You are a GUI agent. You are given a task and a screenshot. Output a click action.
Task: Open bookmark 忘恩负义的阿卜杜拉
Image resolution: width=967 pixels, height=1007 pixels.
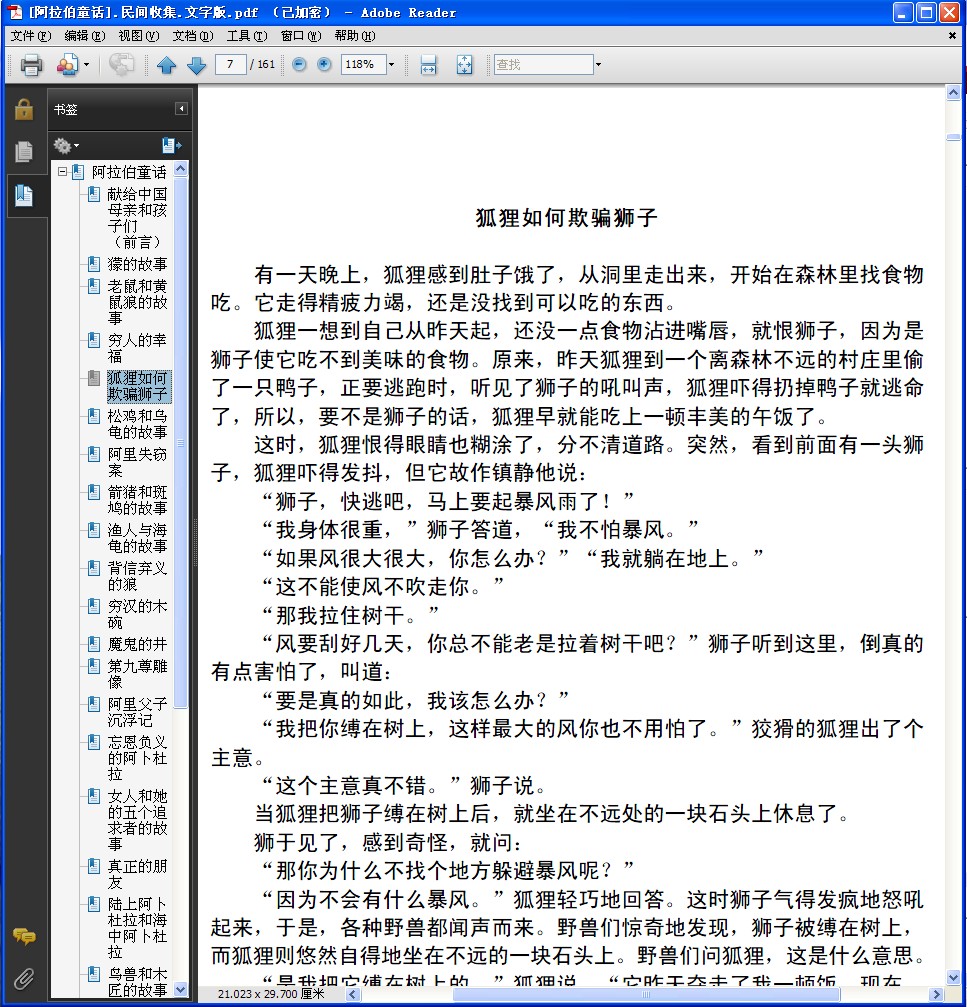point(137,758)
